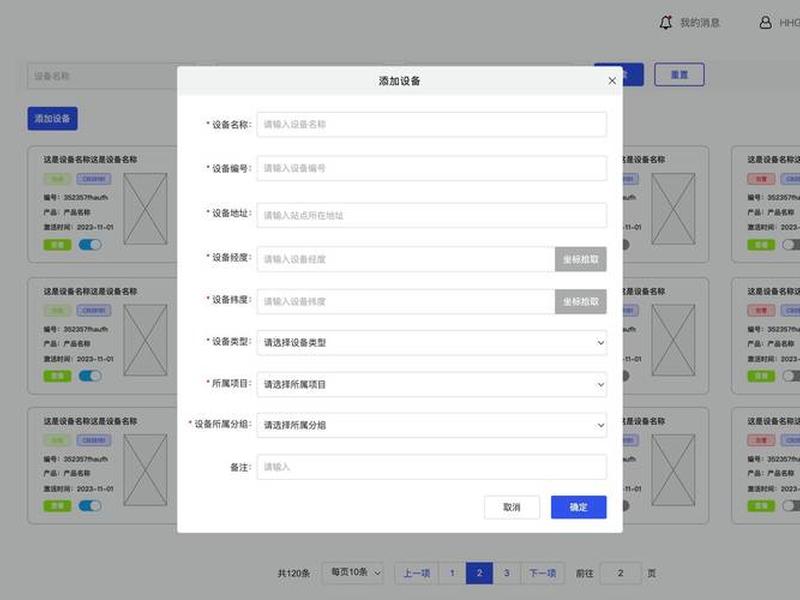
Task: Open the 每页10条 page size dropdown
Action: [355, 573]
